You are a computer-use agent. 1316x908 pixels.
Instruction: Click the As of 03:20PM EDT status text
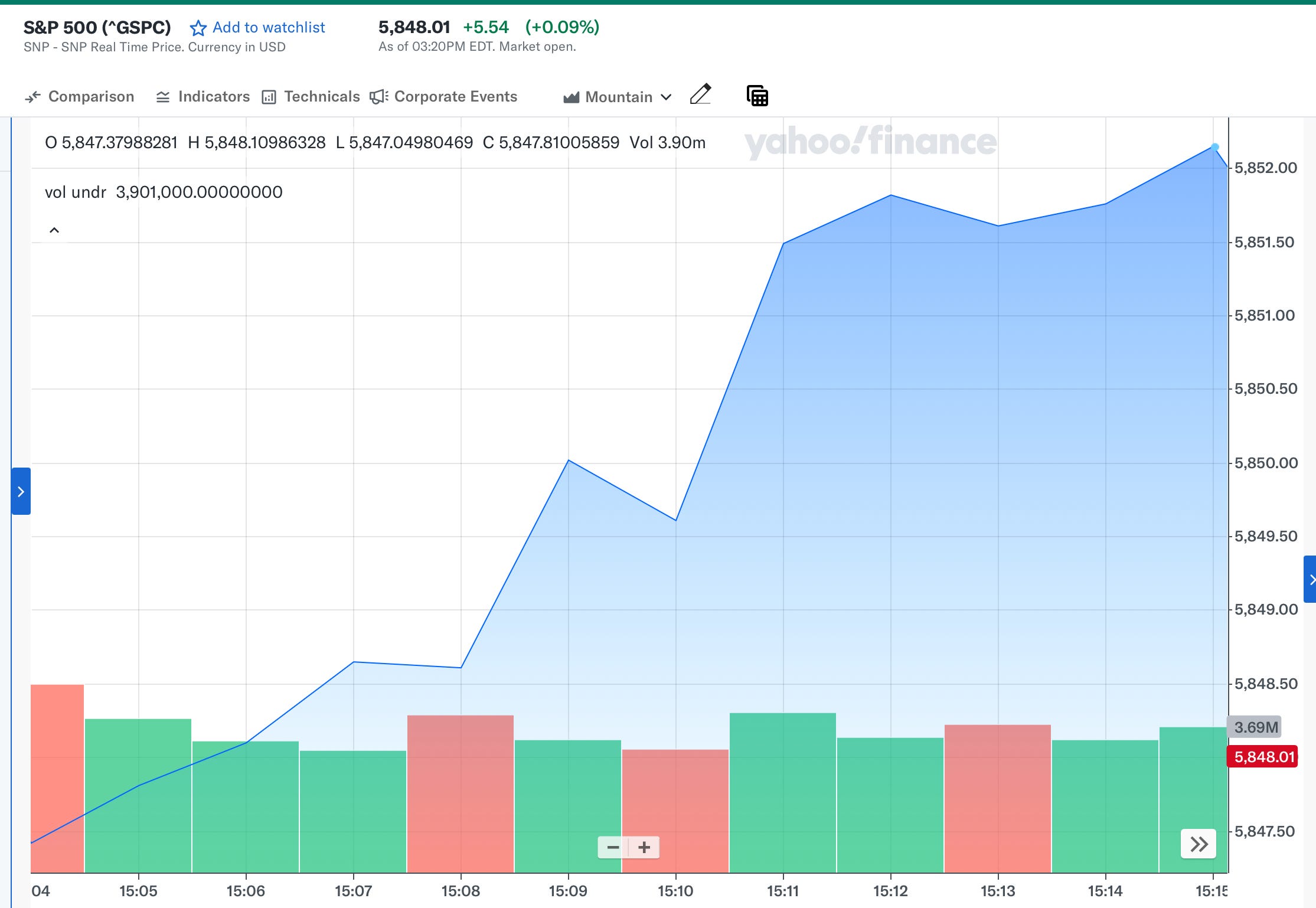point(477,47)
